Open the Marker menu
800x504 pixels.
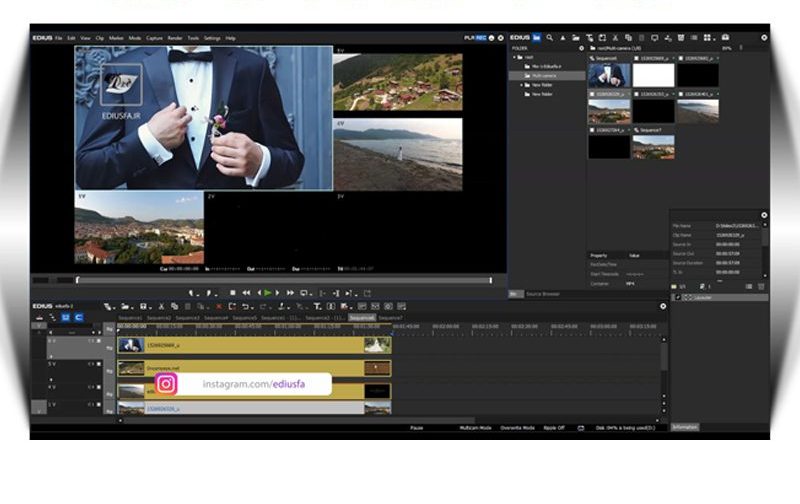point(116,38)
